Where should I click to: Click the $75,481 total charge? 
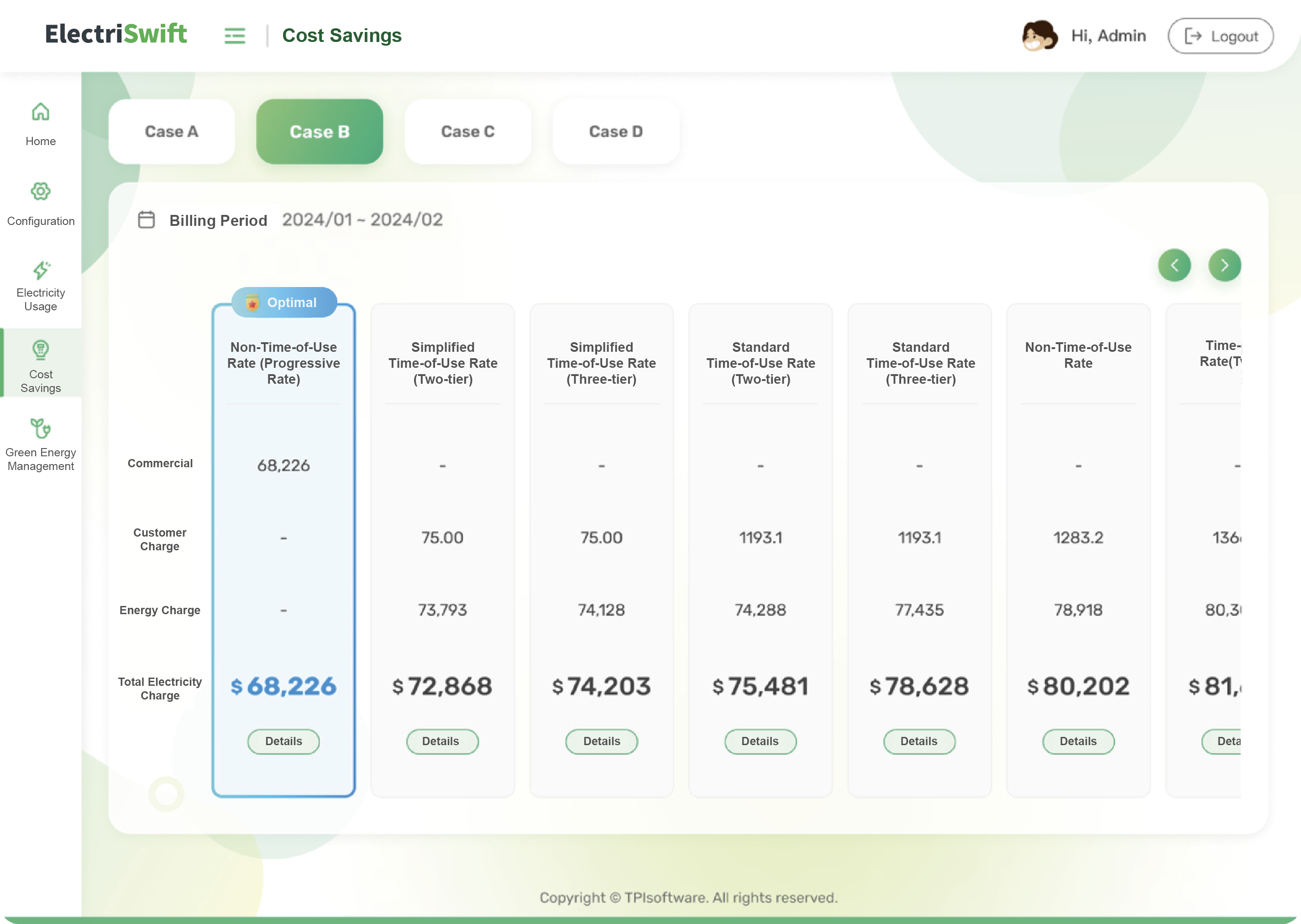pos(761,686)
